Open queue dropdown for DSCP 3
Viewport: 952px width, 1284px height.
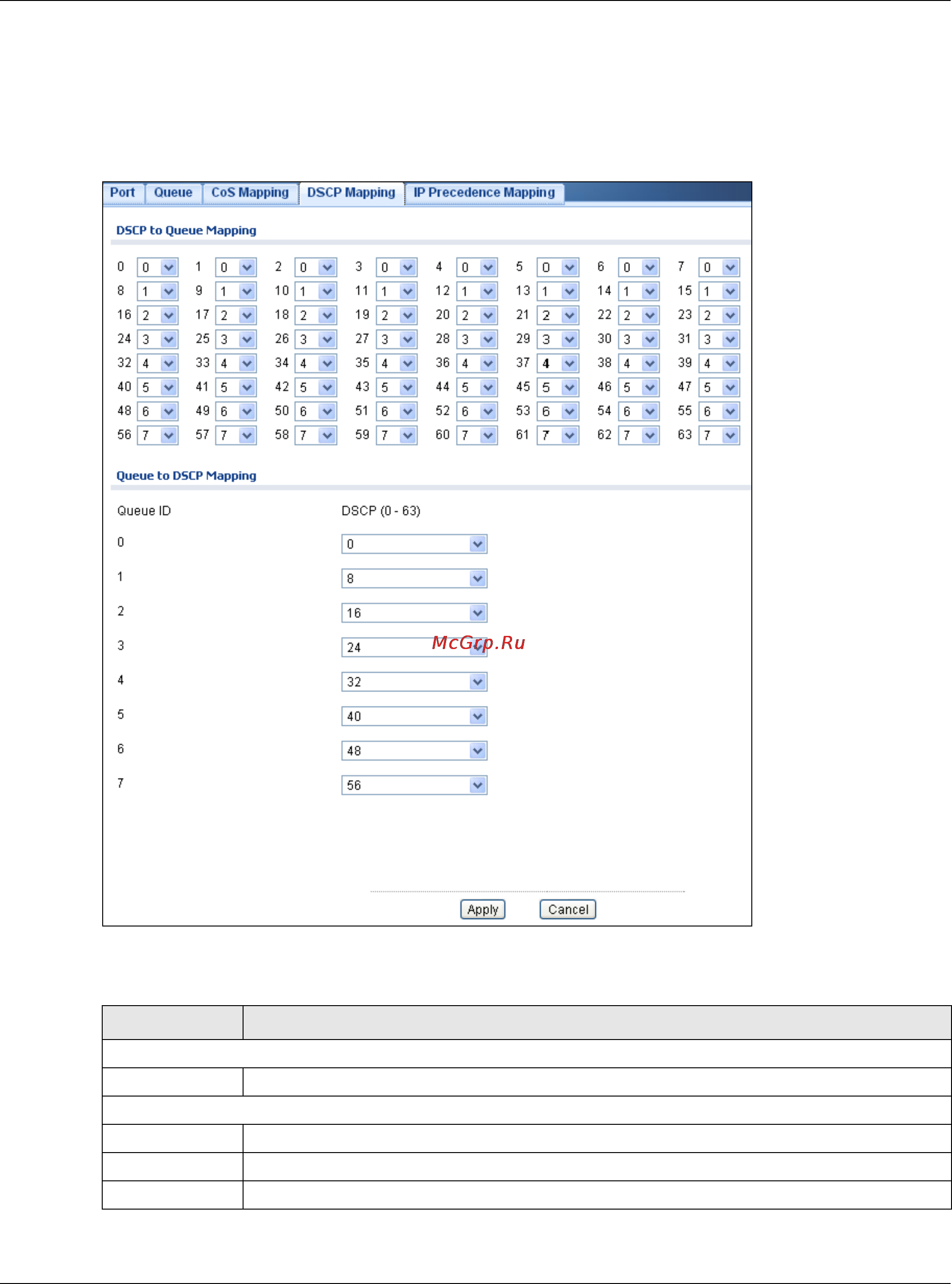click(397, 268)
